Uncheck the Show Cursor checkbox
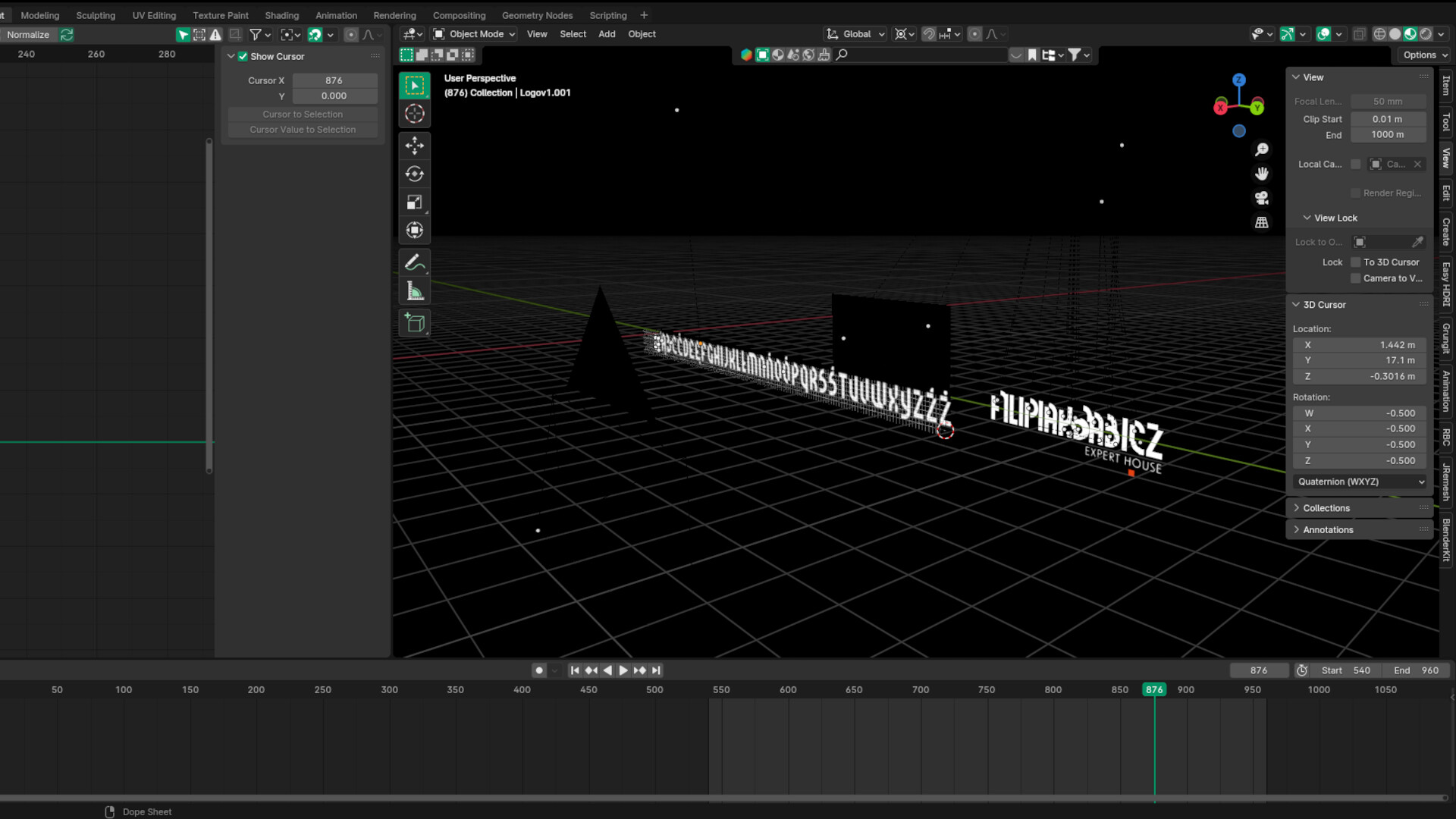 pyautogui.click(x=243, y=56)
